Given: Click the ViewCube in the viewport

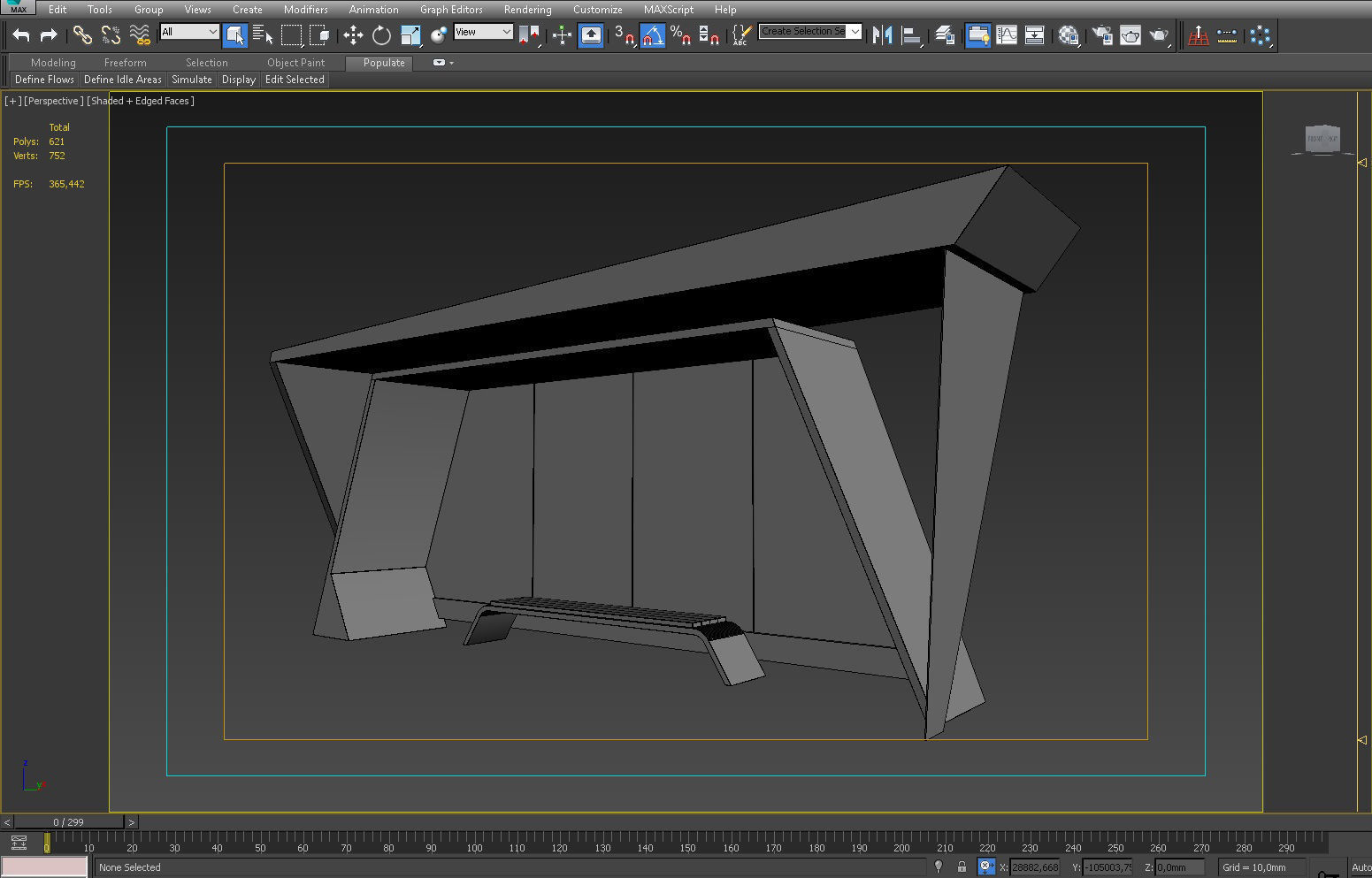Looking at the screenshot, I should (x=1322, y=139).
